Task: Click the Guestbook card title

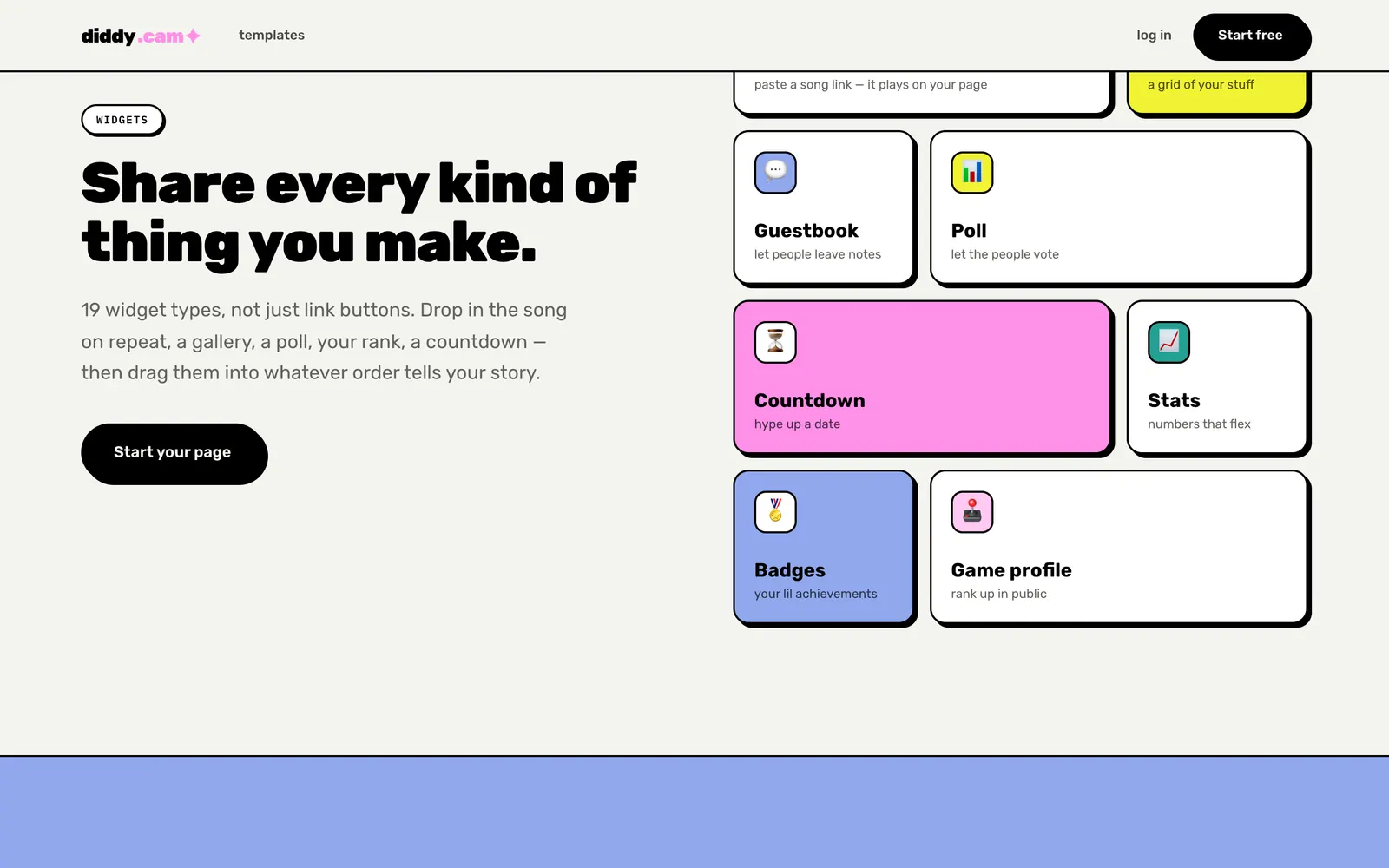Action: [806, 231]
